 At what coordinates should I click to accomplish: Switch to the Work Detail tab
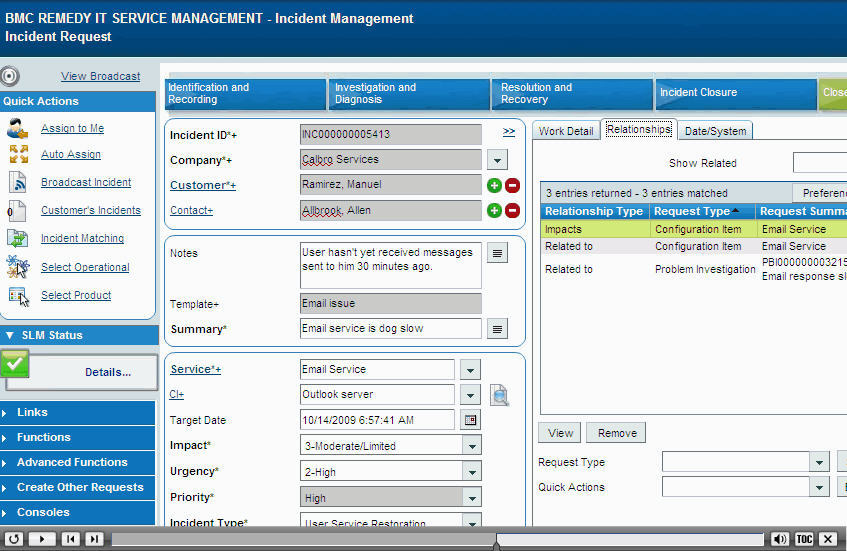pyautogui.click(x=566, y=131)
